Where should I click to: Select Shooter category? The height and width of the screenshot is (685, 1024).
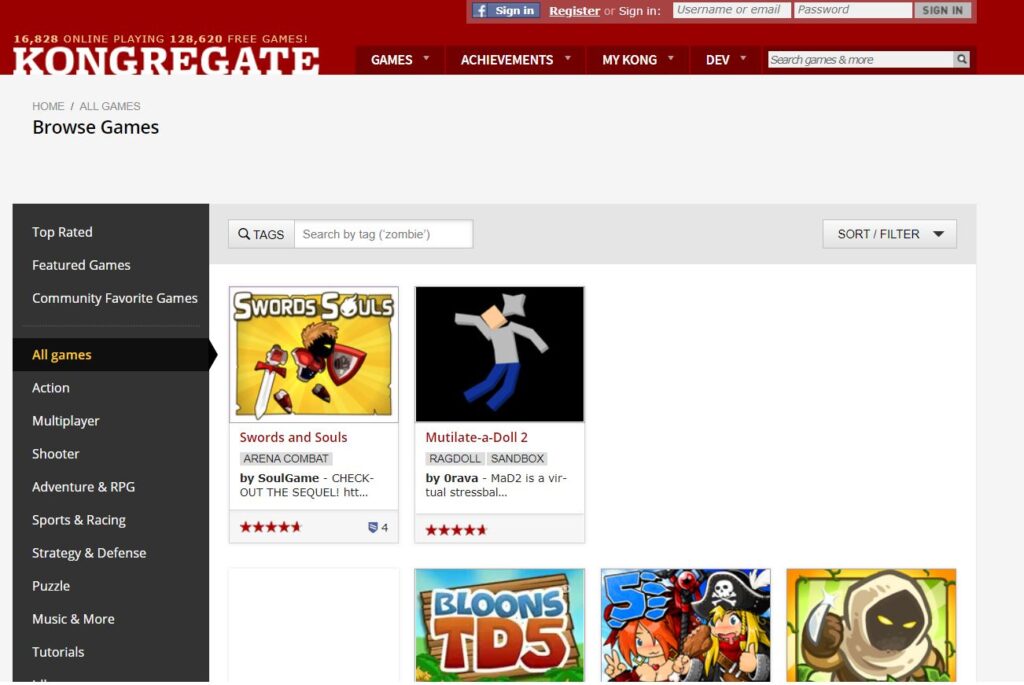click(56, 454)
